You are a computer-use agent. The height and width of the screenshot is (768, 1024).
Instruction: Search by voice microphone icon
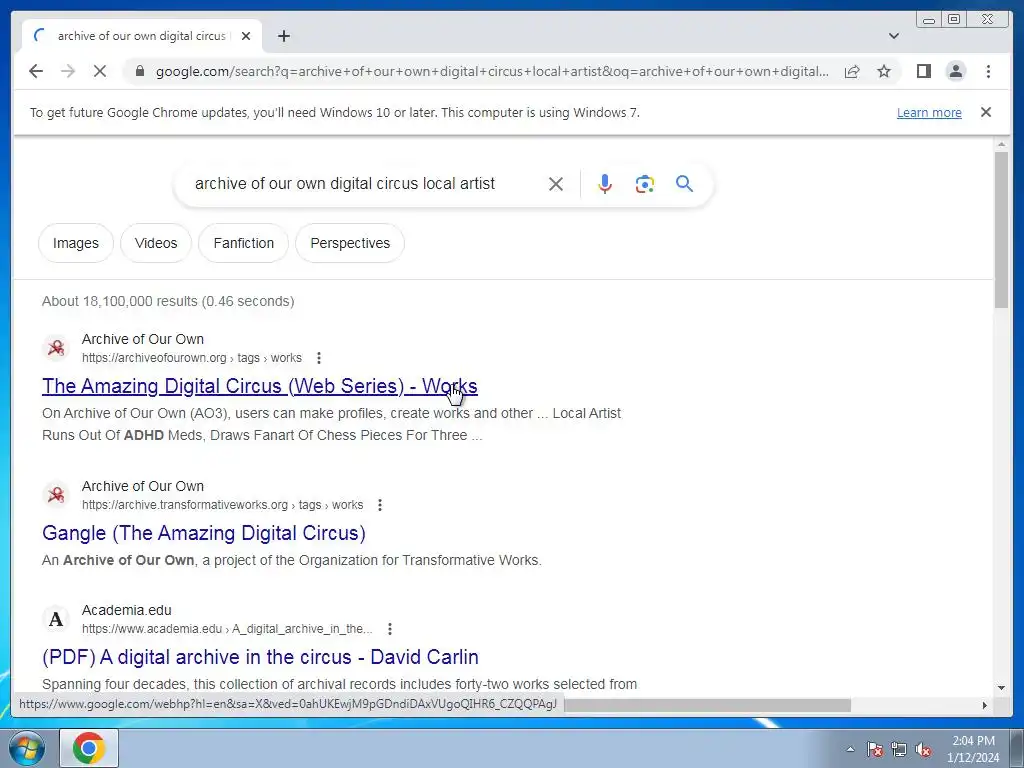(605, 184)
